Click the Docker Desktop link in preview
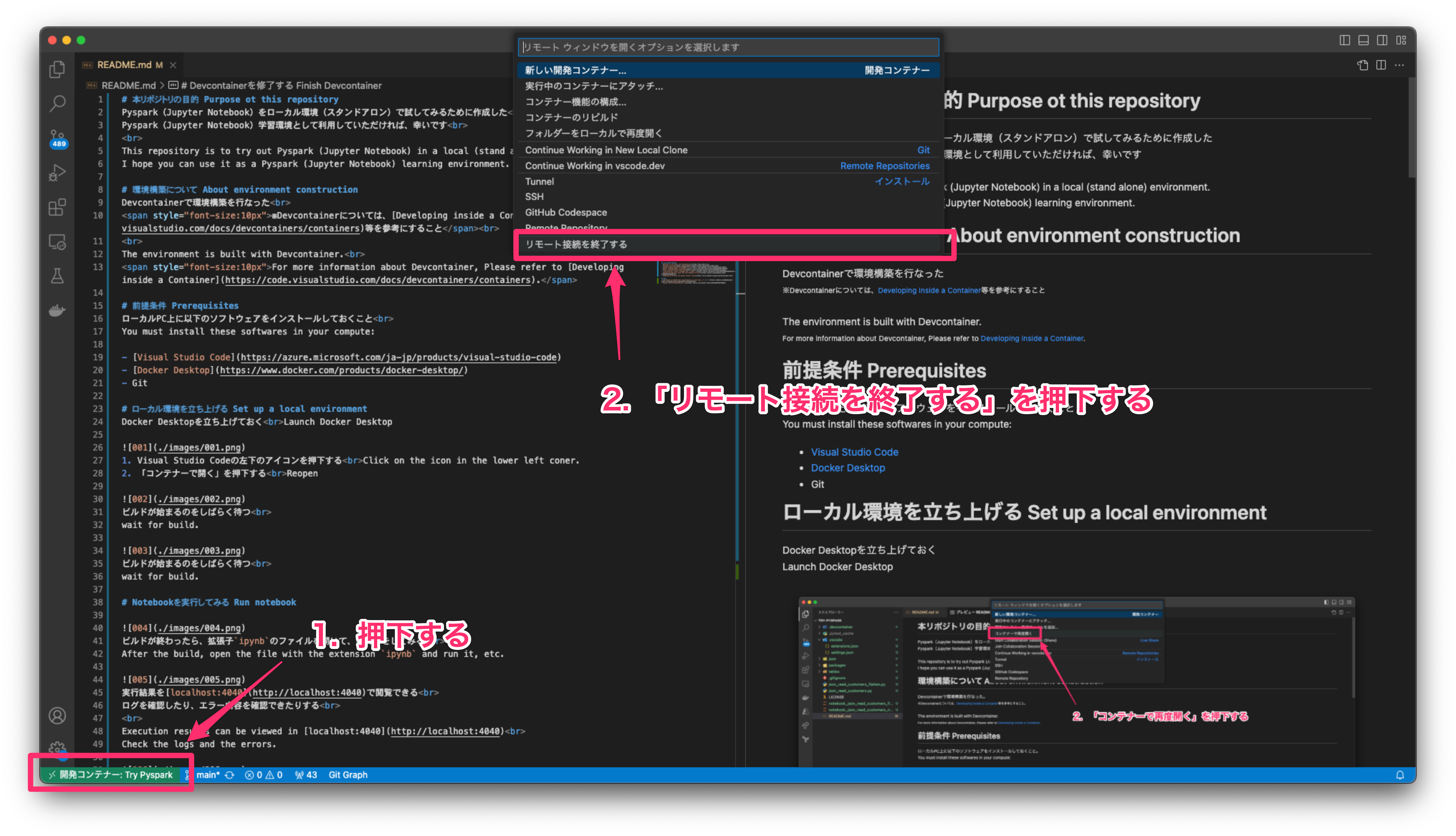 (x=847, y=468)
